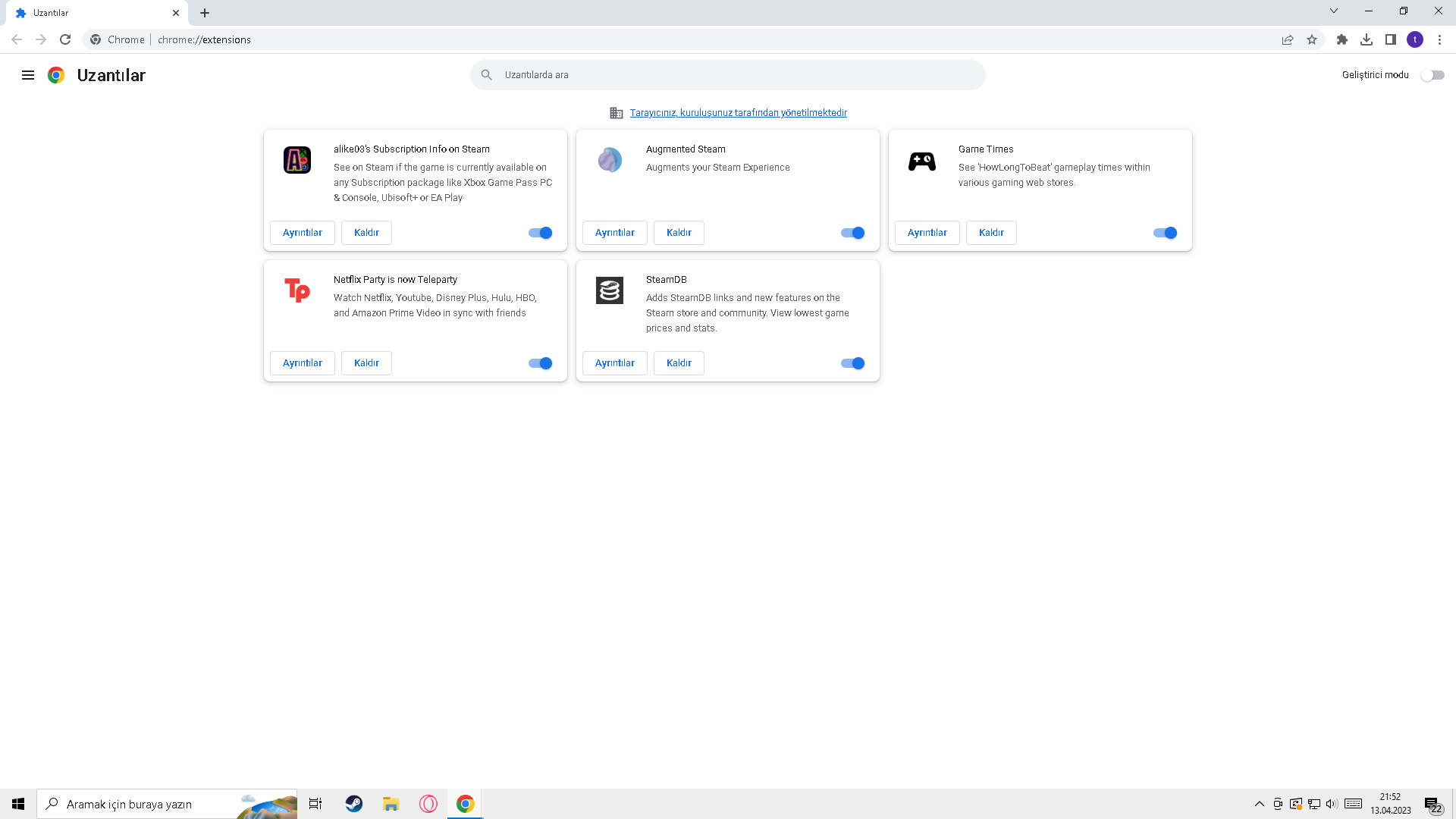Image resolution: width=1456 pixels, height=819 pixels.
Task: Open Chrome three-dot menu
Action: click(x=1439, y=39)
